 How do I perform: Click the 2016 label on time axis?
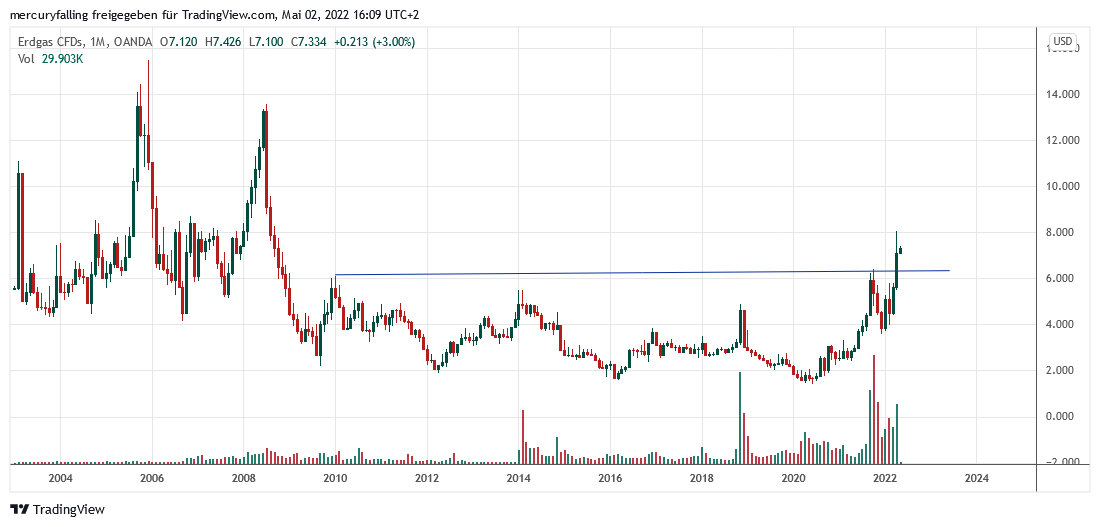pos(610,479)
